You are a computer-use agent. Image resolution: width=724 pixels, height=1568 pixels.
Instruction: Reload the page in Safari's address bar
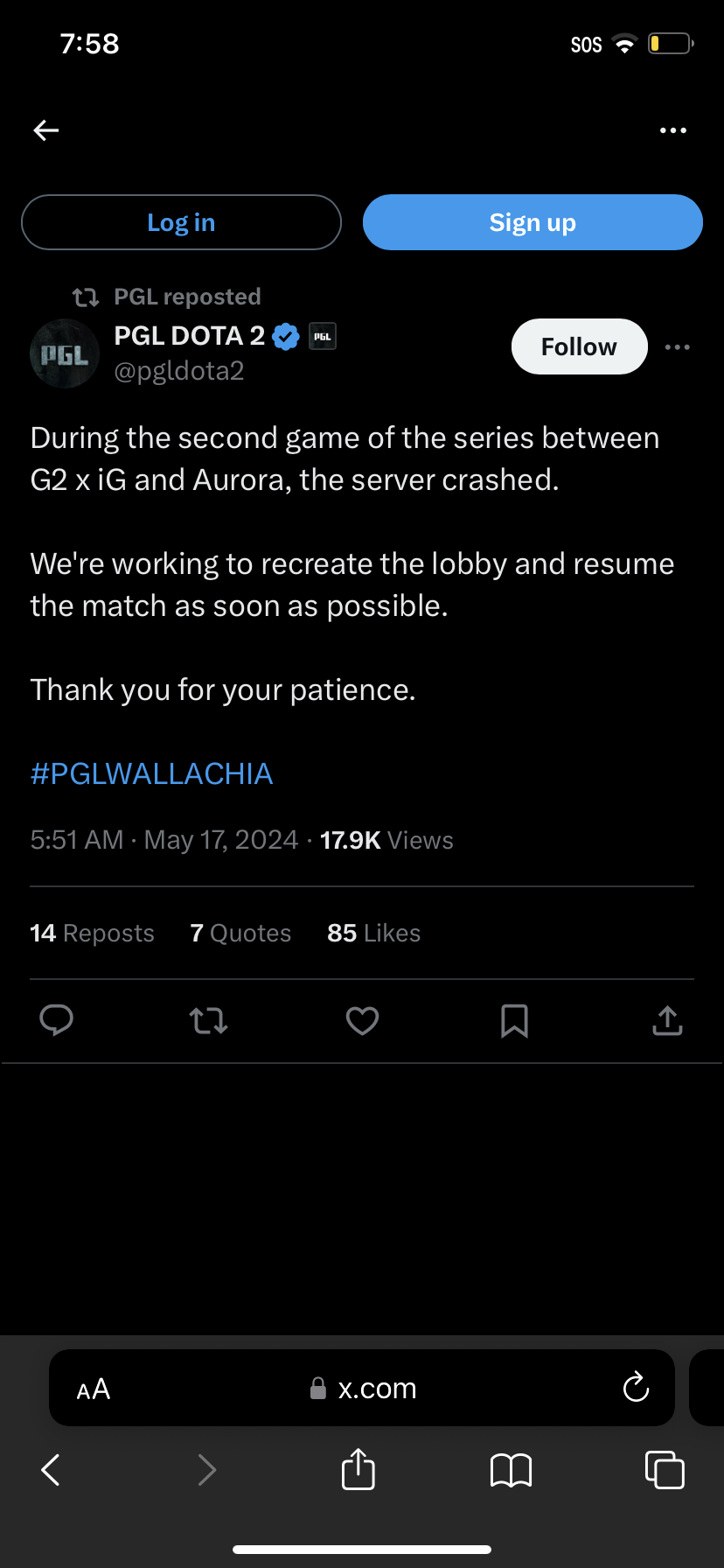pyautogui.click(x=636, y=1388)
